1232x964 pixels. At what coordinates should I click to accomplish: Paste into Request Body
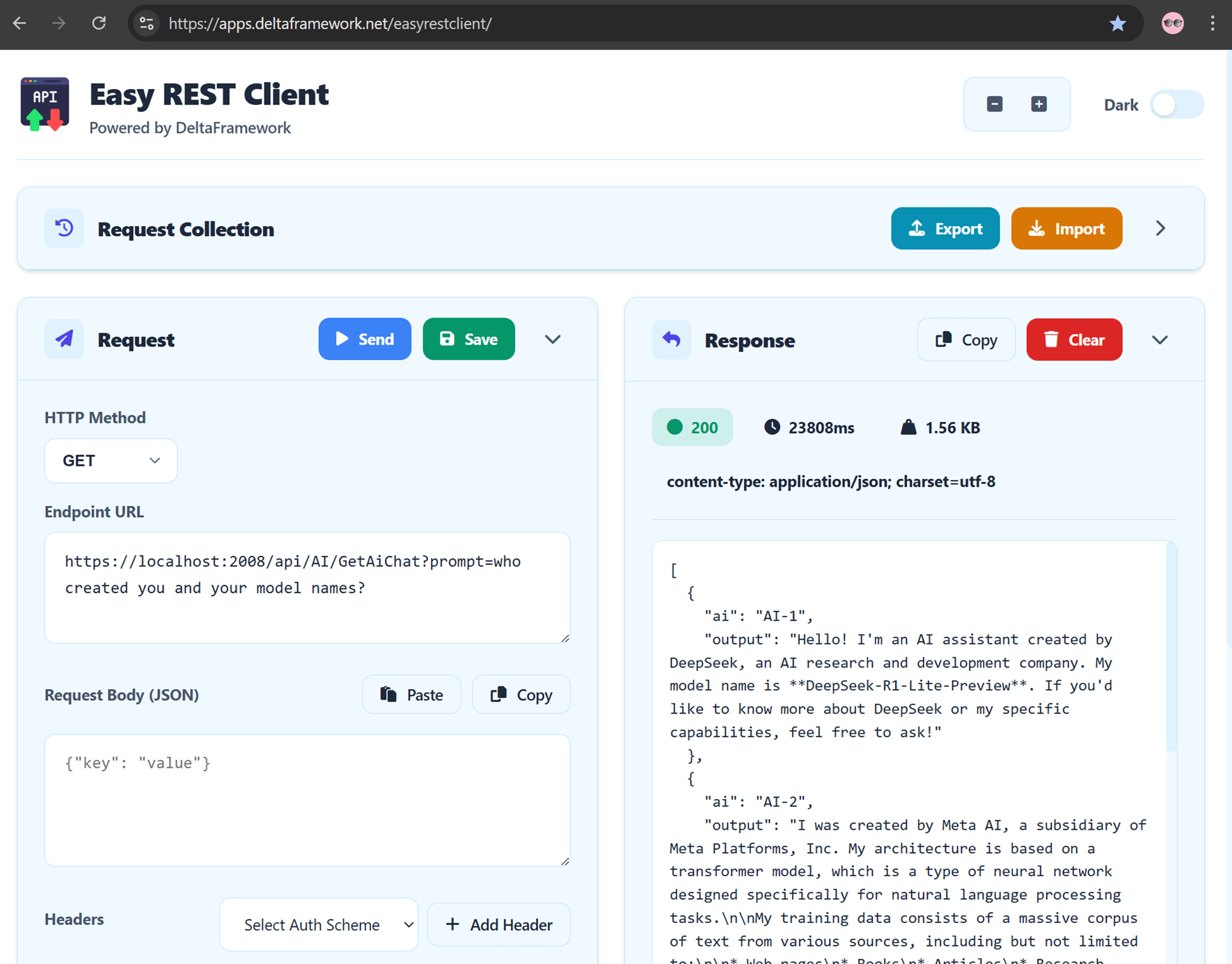point(411,694)
